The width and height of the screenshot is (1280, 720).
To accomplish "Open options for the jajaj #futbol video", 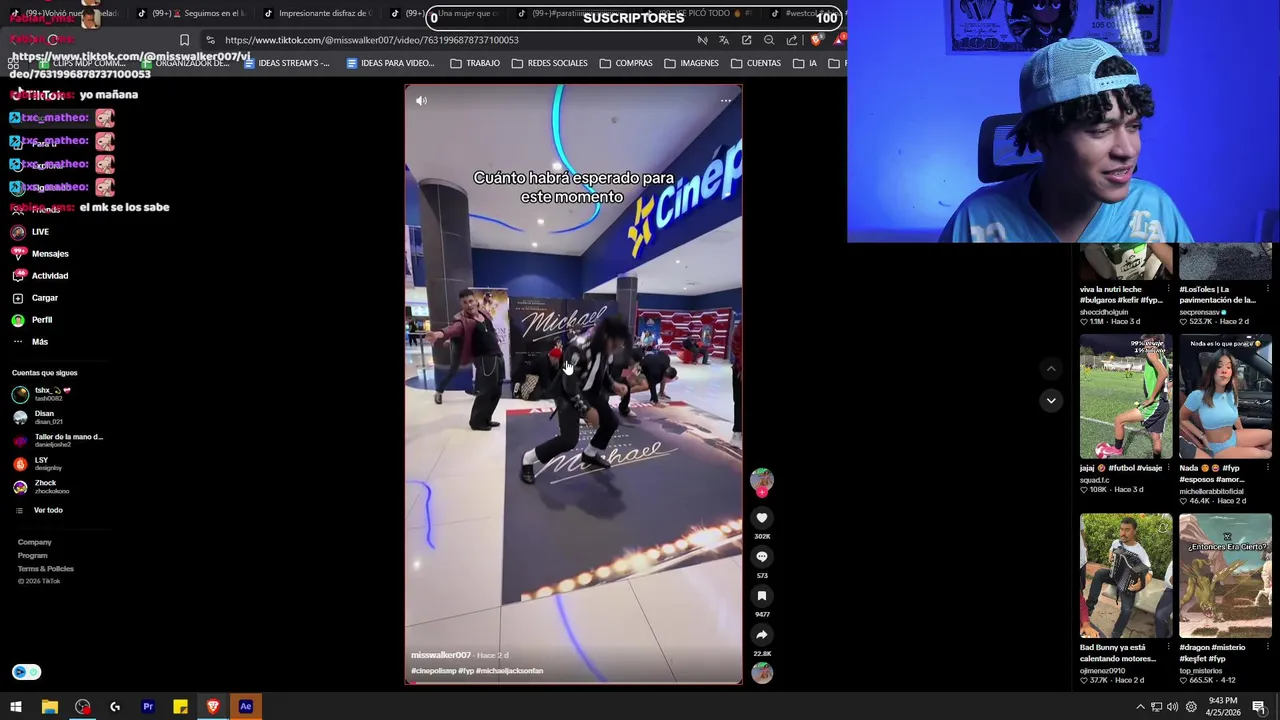I will (x=1168, y=468).
